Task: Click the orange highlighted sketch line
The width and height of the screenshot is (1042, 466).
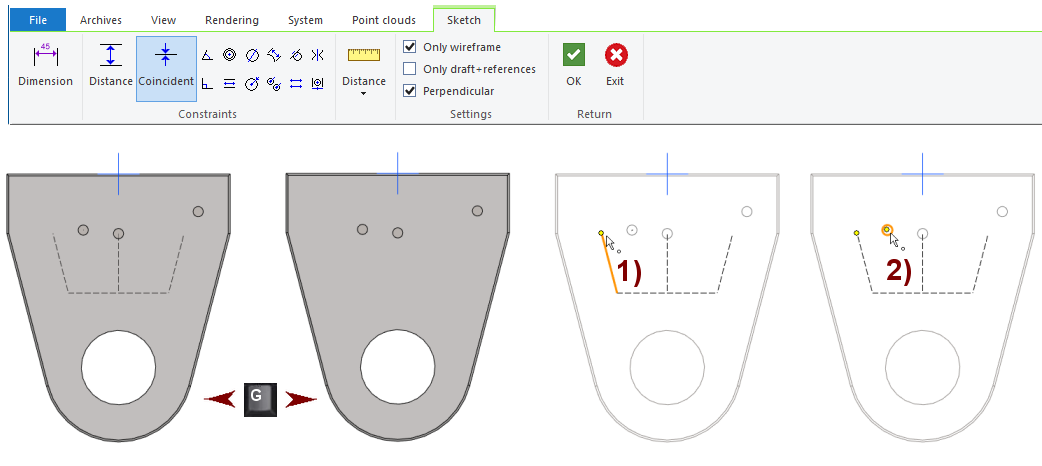Action: (608, 263)
